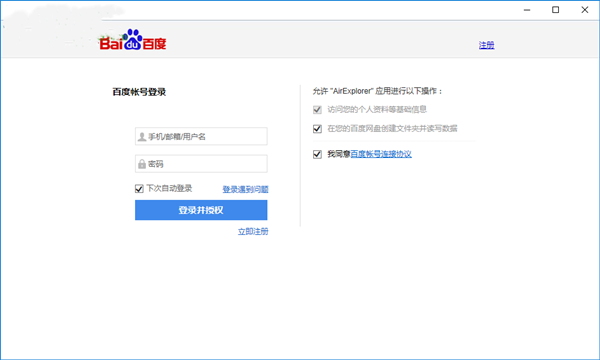
Task: Open the 登录遇到问题 help link
Action: (x=245, y=189)
